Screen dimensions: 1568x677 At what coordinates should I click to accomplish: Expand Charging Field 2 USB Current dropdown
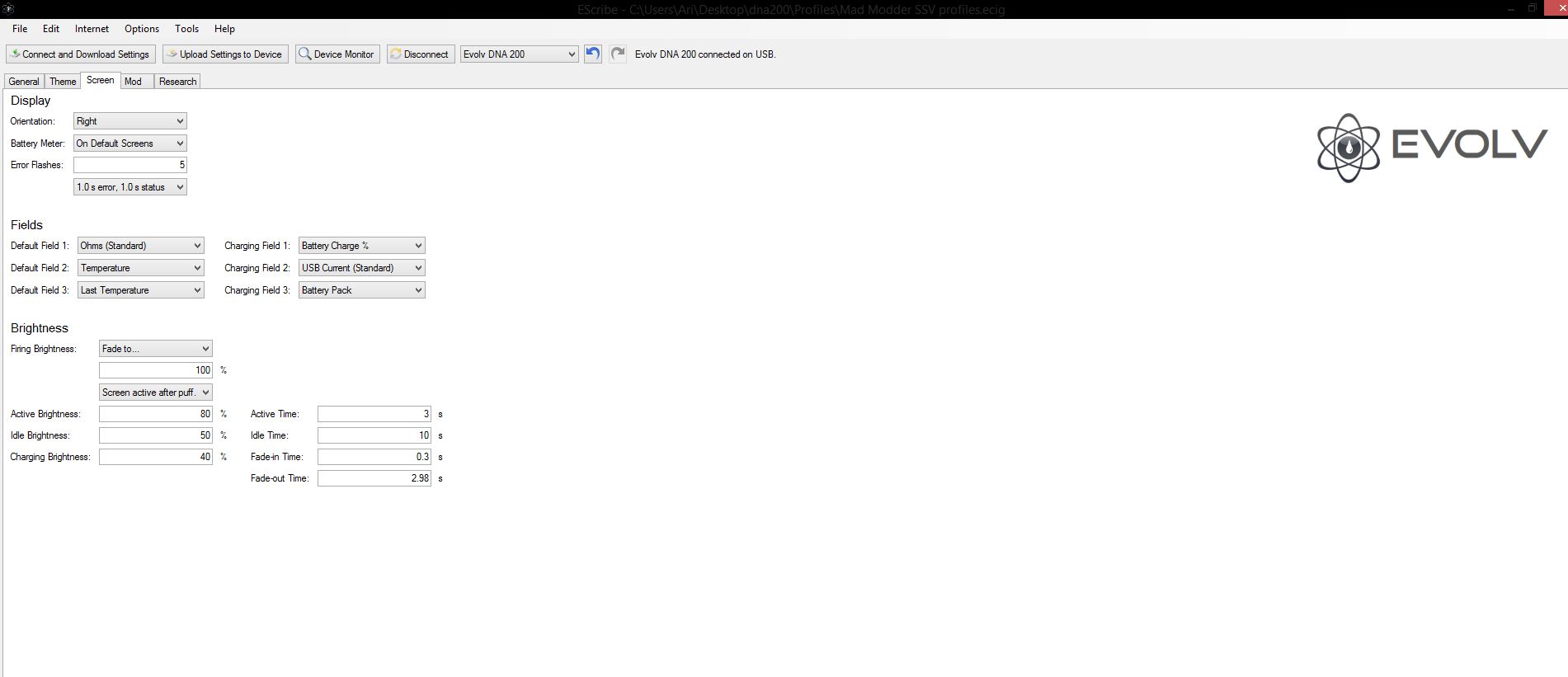pos(361,268)
